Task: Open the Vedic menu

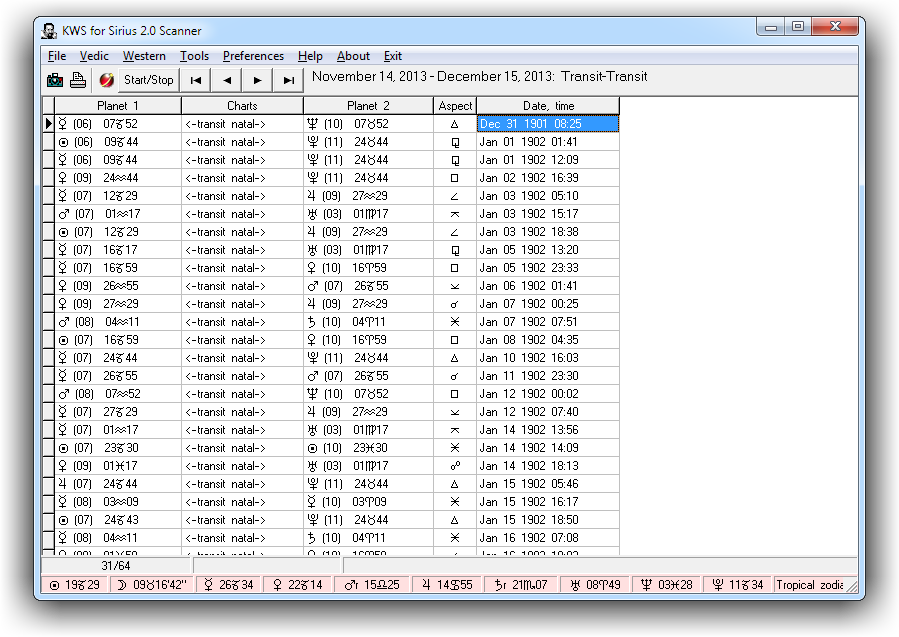Action: pos(94,56)
